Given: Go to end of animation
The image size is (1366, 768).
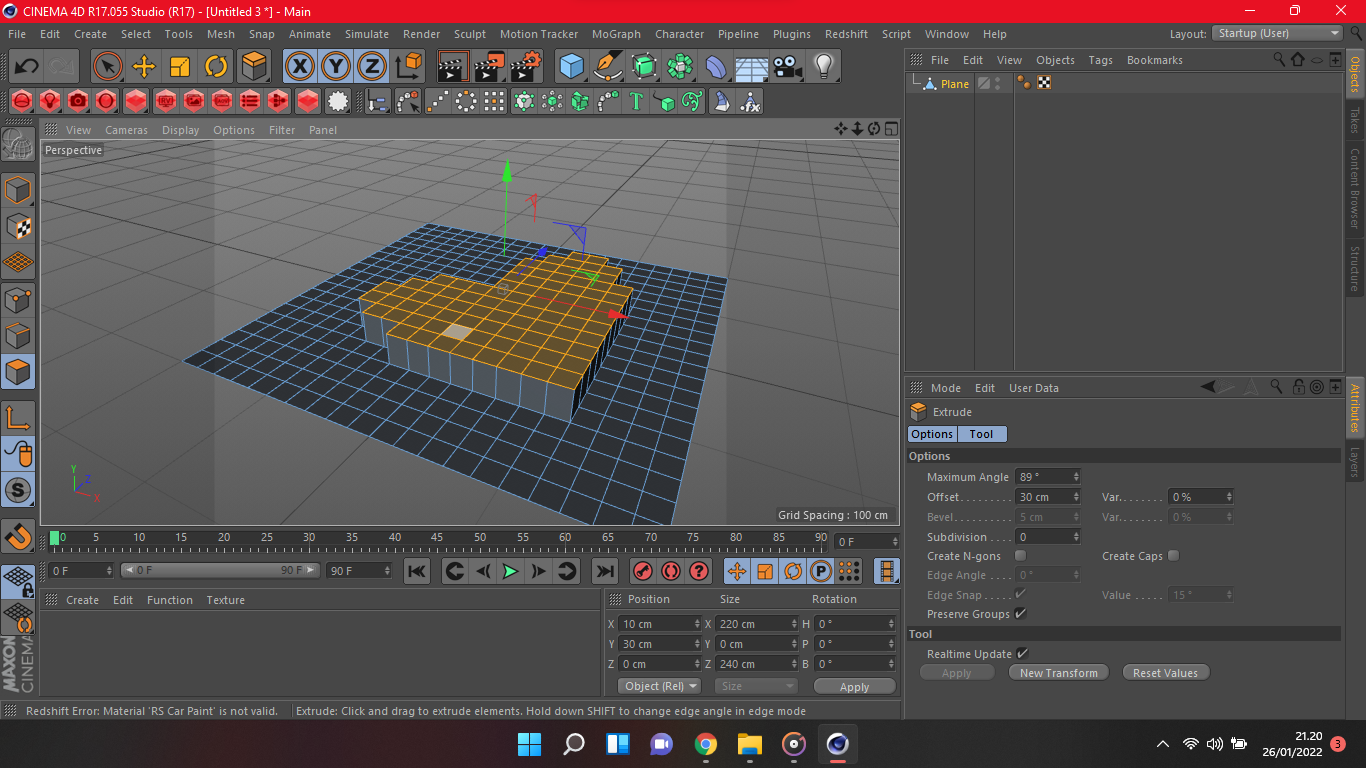Looking at the screenshot, I should point(604,571).
